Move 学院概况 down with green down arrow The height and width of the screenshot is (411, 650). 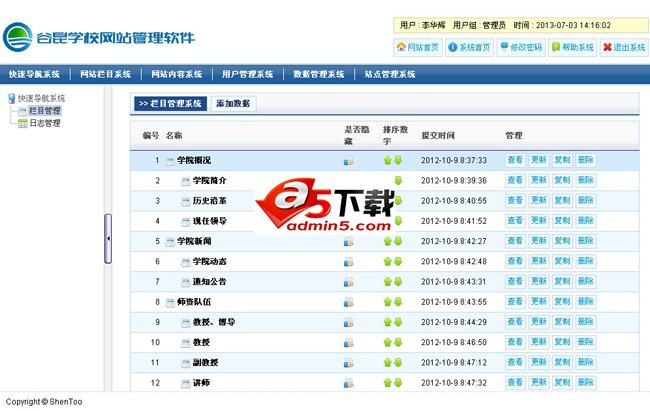tap(398, 160)
